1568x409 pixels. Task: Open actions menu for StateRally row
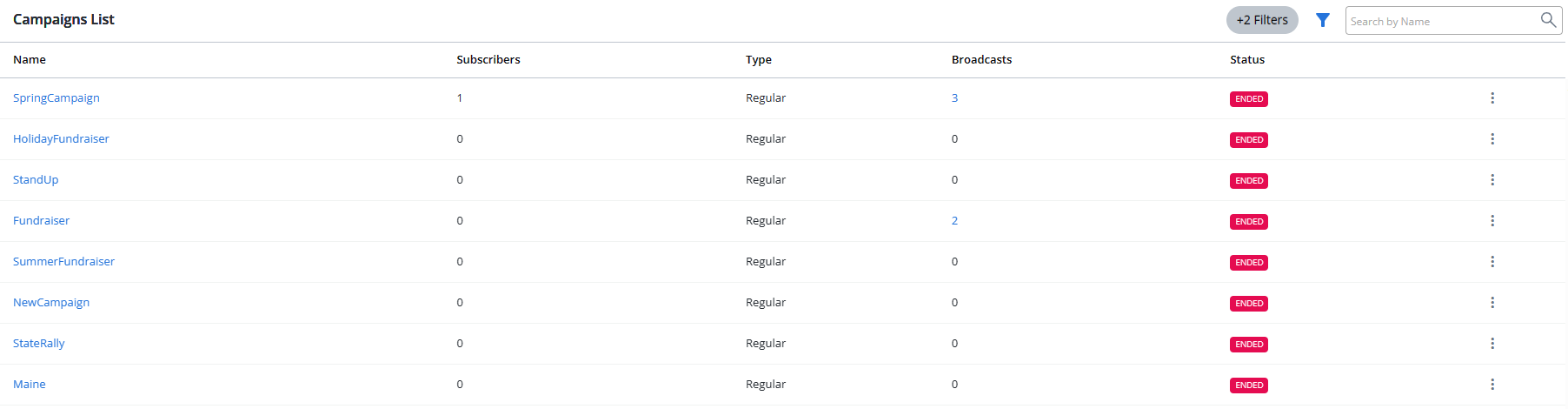pyautogui.click(x=1492, y=344)
